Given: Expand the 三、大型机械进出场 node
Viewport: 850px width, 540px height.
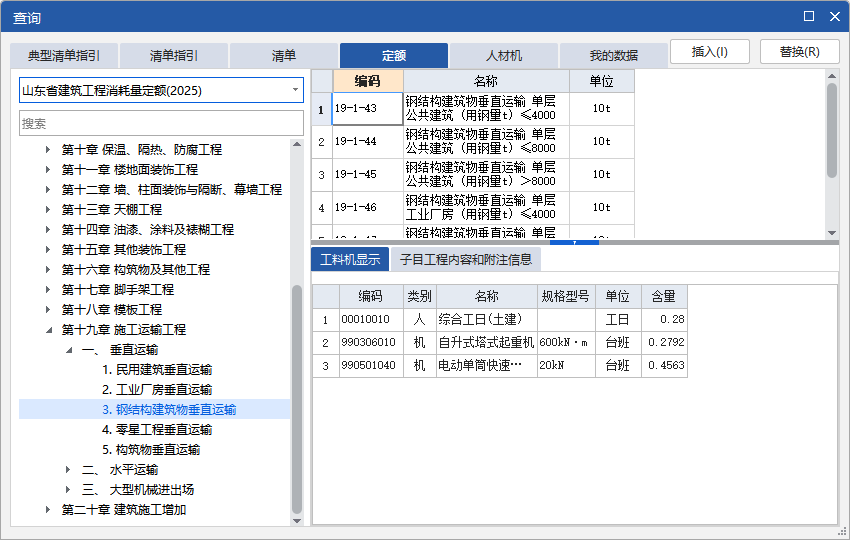Looking at the screenshot, I should pos(68,490).
